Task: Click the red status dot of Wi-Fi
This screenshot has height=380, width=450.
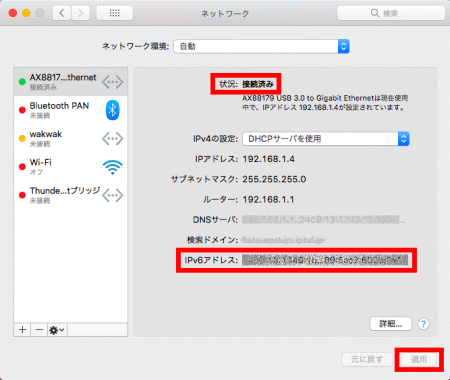Action: click(x=22, y=167)
